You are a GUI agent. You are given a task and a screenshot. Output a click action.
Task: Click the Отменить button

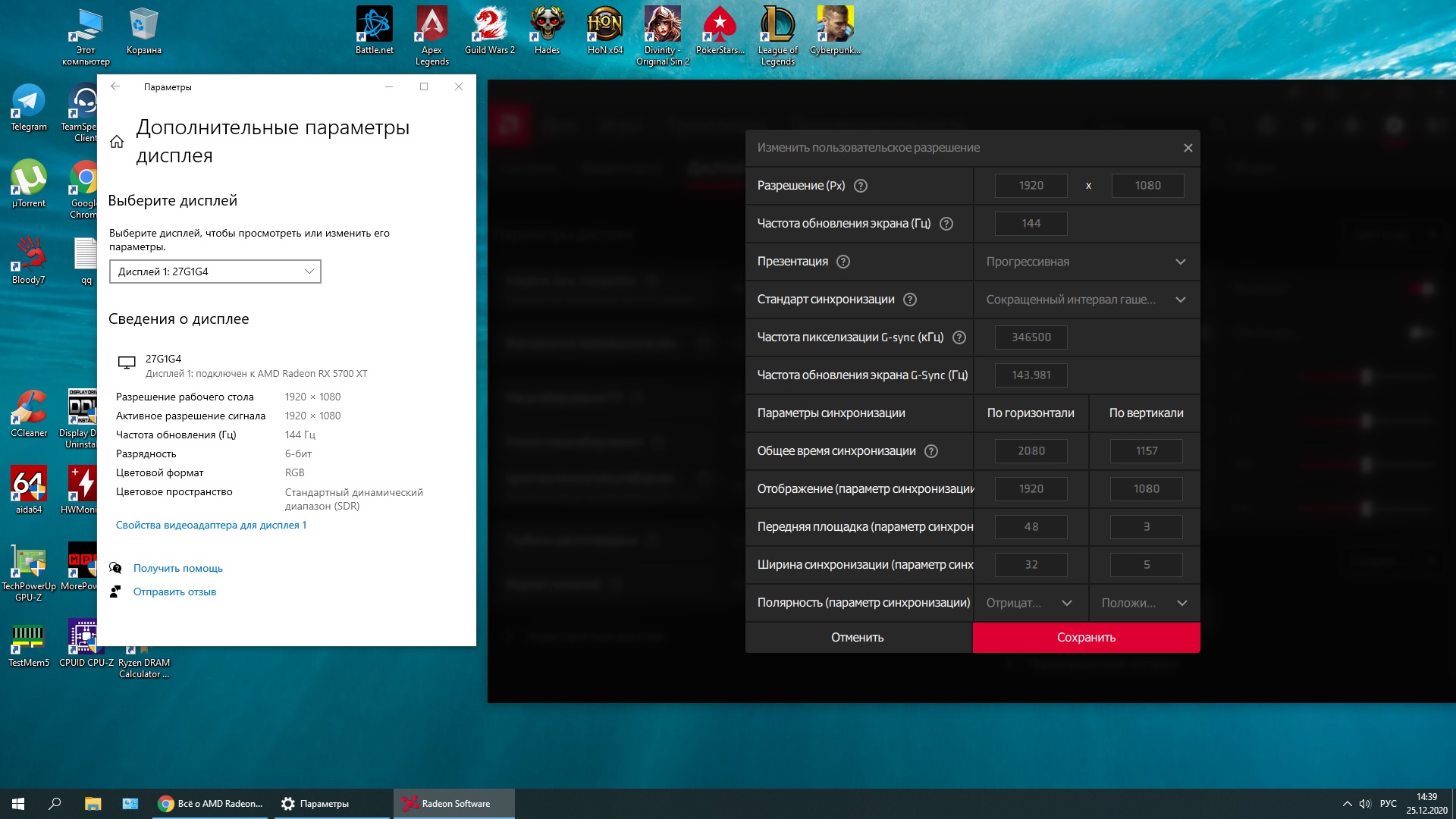click(858, 638)
